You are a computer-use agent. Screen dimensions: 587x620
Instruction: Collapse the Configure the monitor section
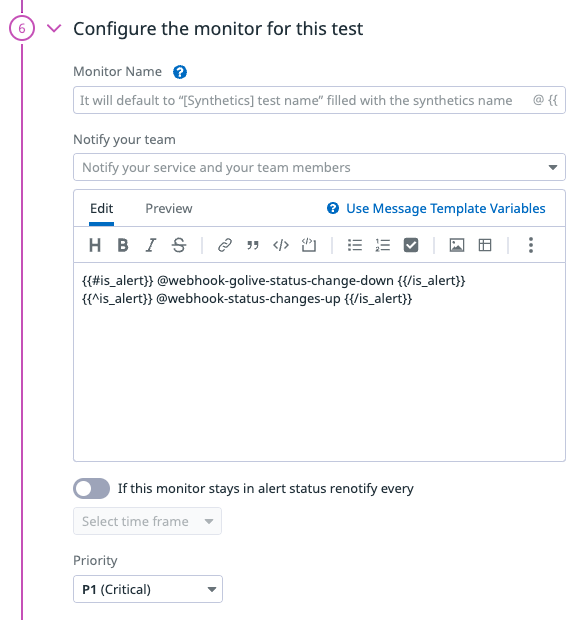point(54,28)
